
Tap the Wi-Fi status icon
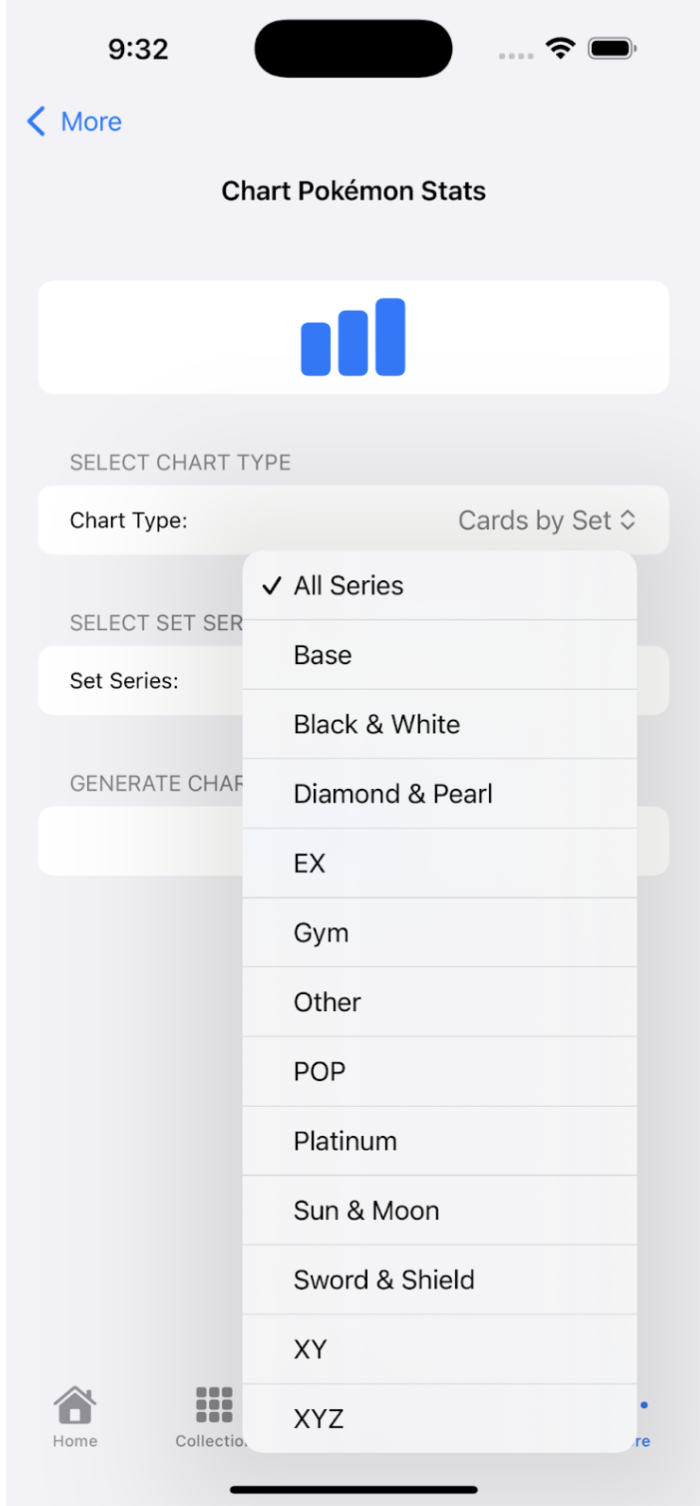pos(560,48)
